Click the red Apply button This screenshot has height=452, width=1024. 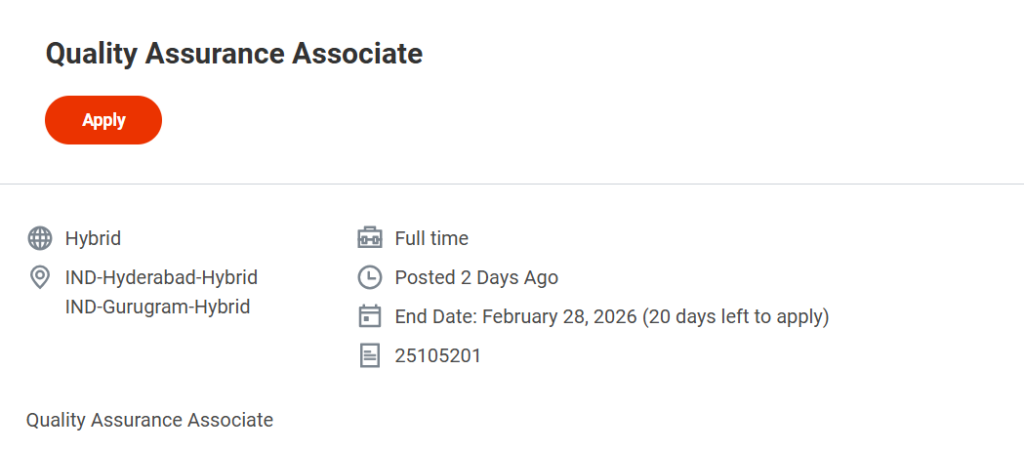click(103, 120)
